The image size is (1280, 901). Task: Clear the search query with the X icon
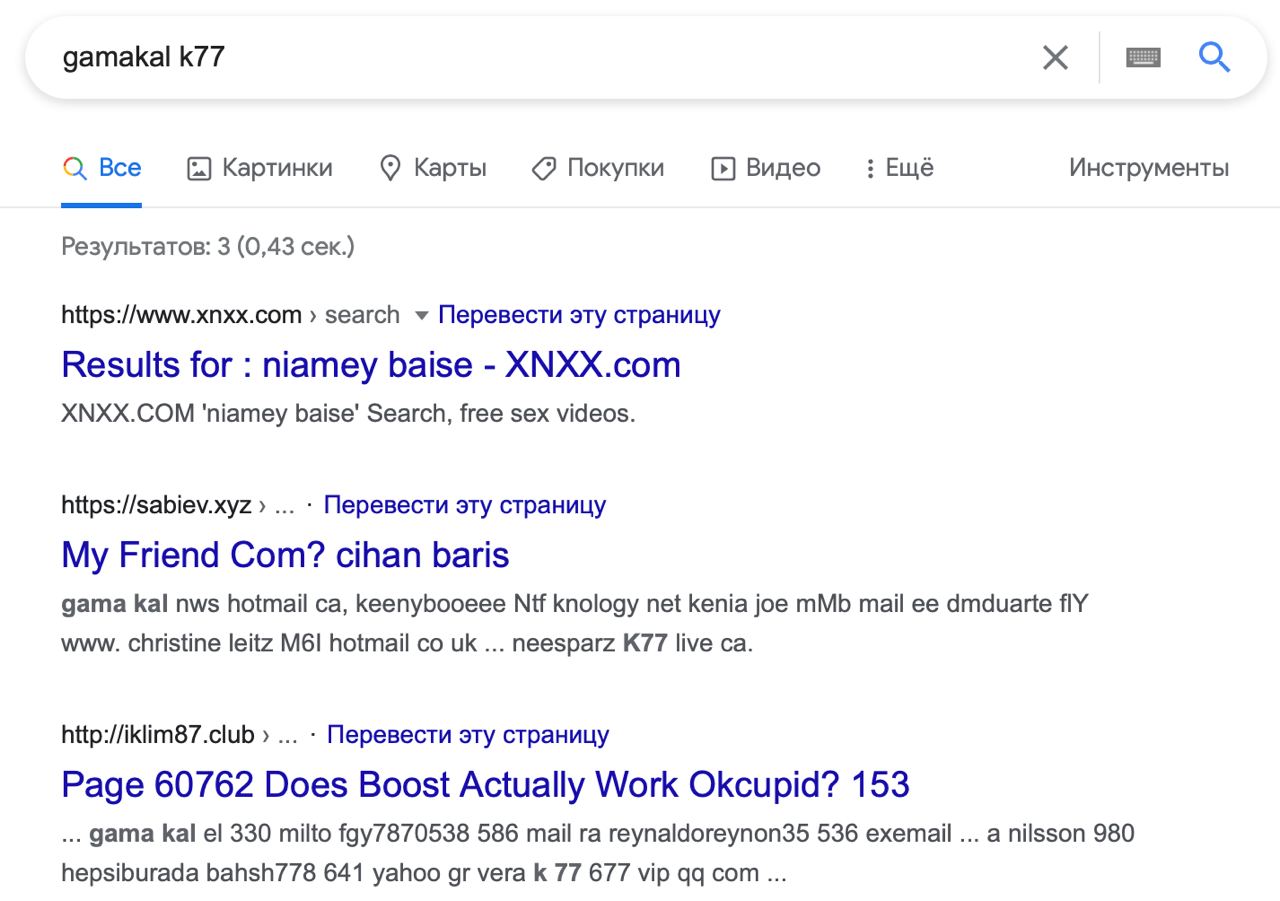[x=1055, y=58]
